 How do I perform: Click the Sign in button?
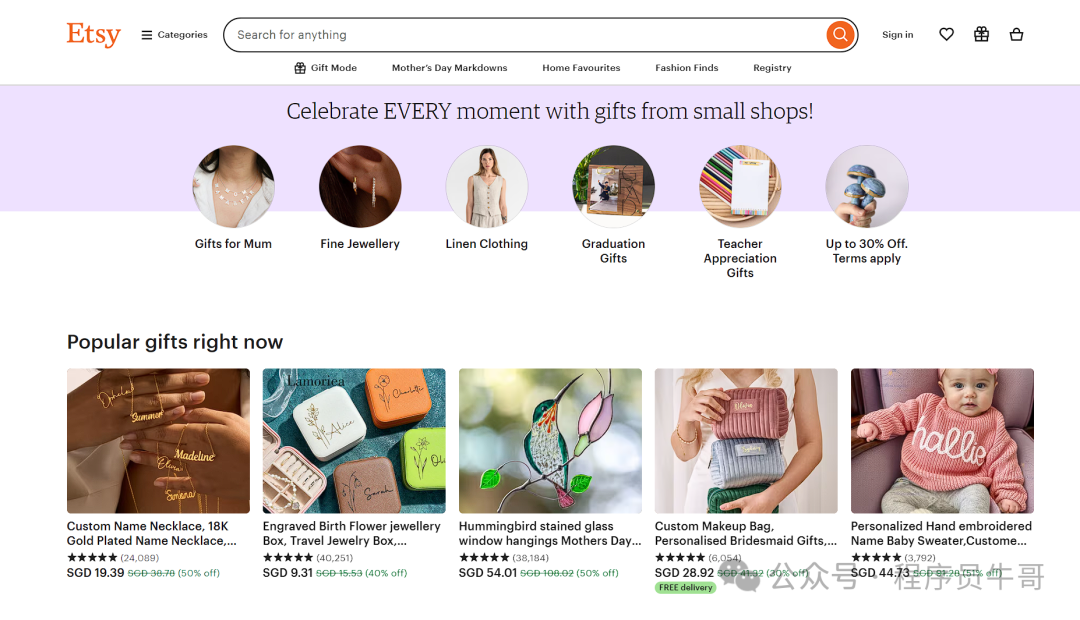897,35
